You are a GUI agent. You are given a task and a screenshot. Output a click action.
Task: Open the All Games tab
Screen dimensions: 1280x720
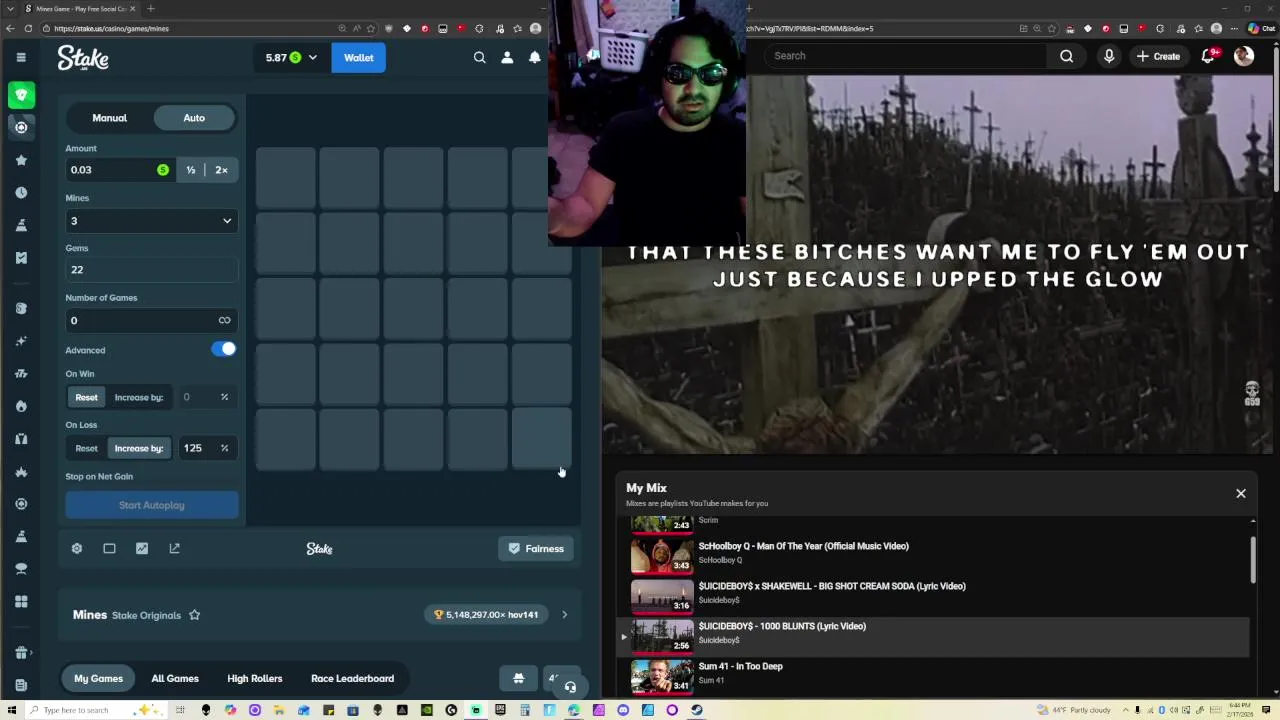tap(175, 678)
